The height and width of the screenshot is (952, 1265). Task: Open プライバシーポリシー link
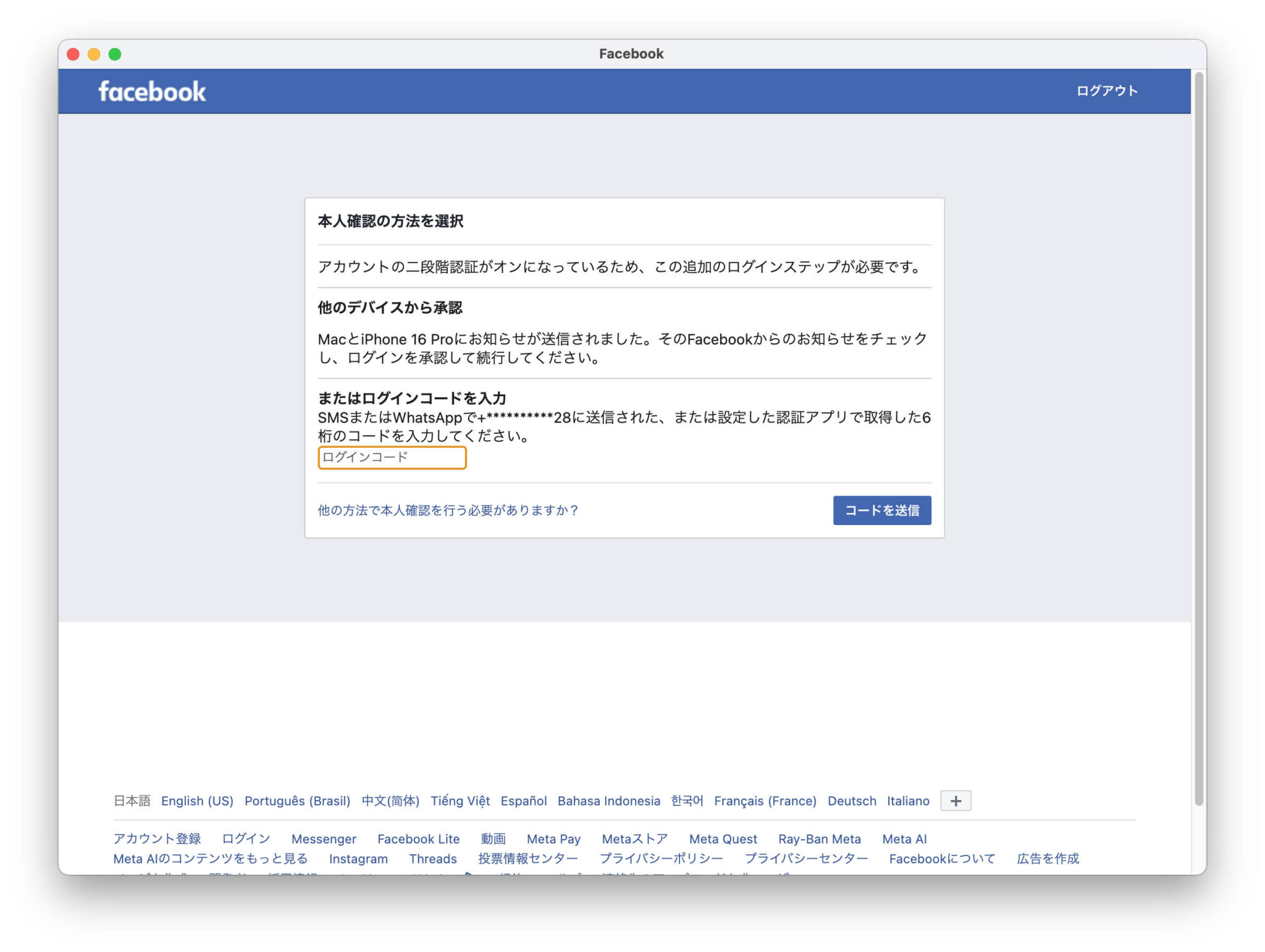[x=661, y=859]
